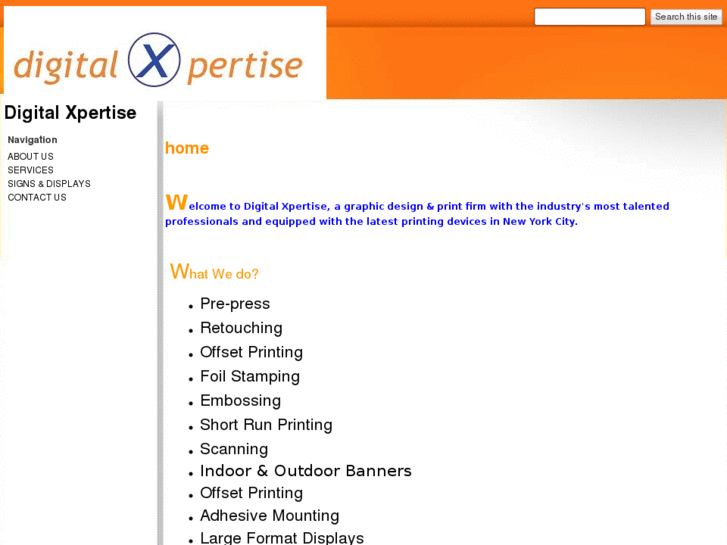Click the blue X circle in logo
Viewport: 727px width, 545px height.
pyautogui.click(x=154, y=60)
